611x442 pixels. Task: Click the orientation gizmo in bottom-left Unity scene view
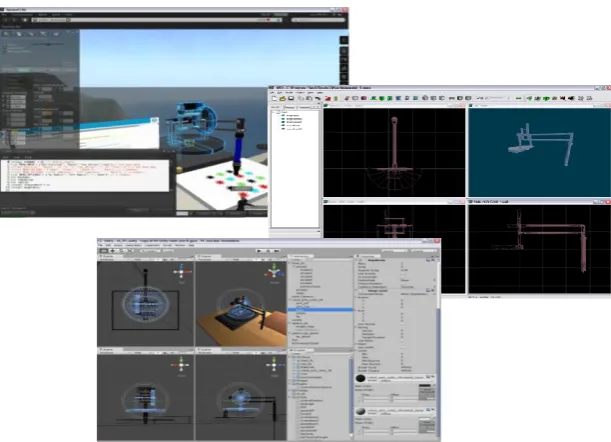point(181,365)
